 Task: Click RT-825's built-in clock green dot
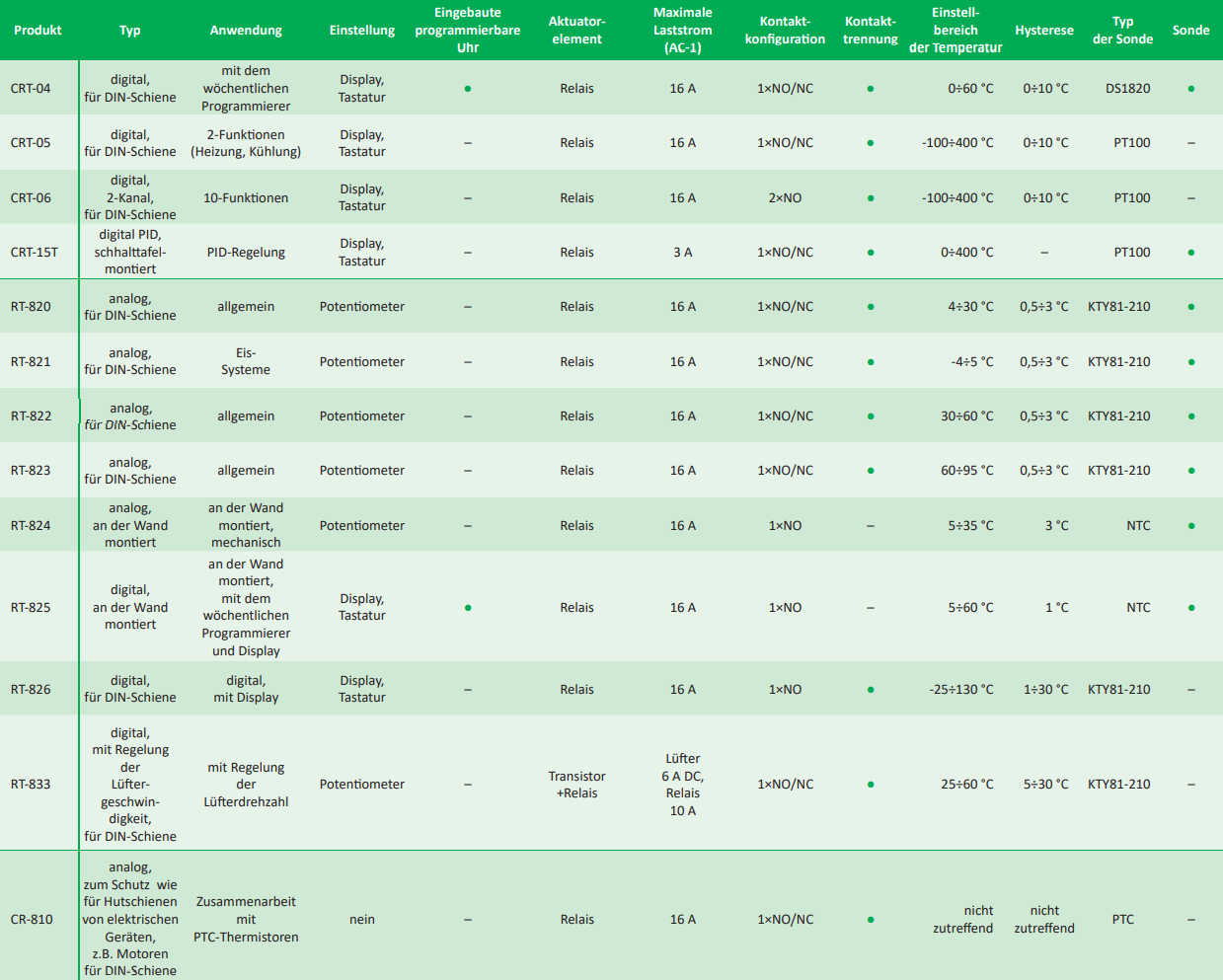pyautogui.click(x=468, y=608)
